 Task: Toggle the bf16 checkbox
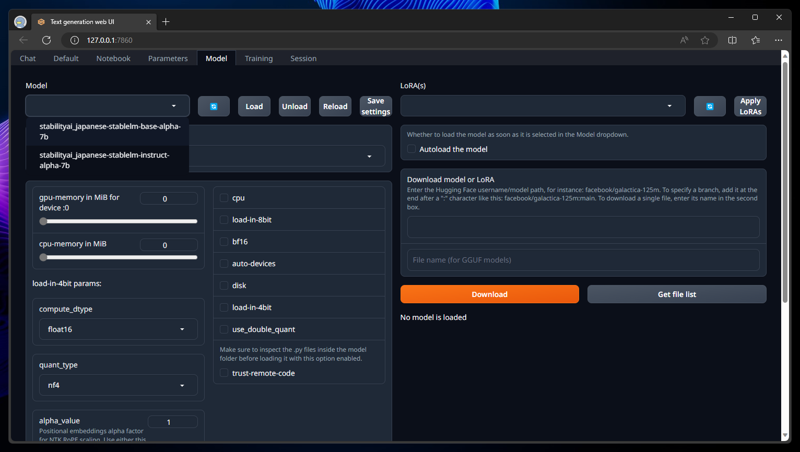click(x=224, y=241)
